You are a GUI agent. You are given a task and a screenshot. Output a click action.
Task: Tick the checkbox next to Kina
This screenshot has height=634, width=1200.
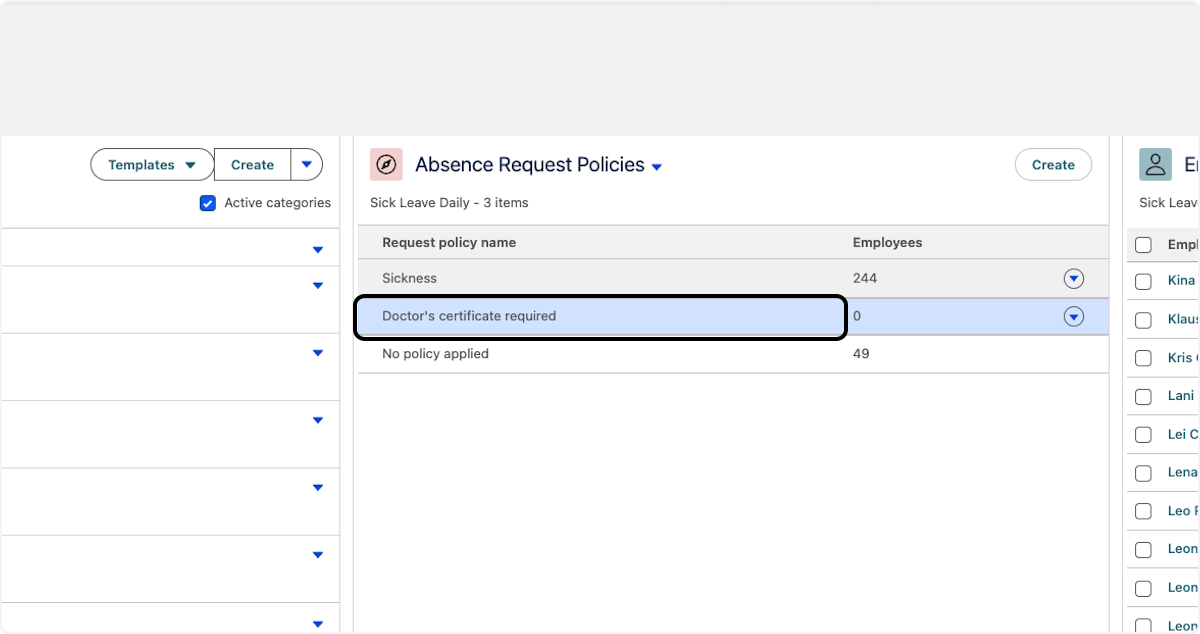coord(1143,282)
